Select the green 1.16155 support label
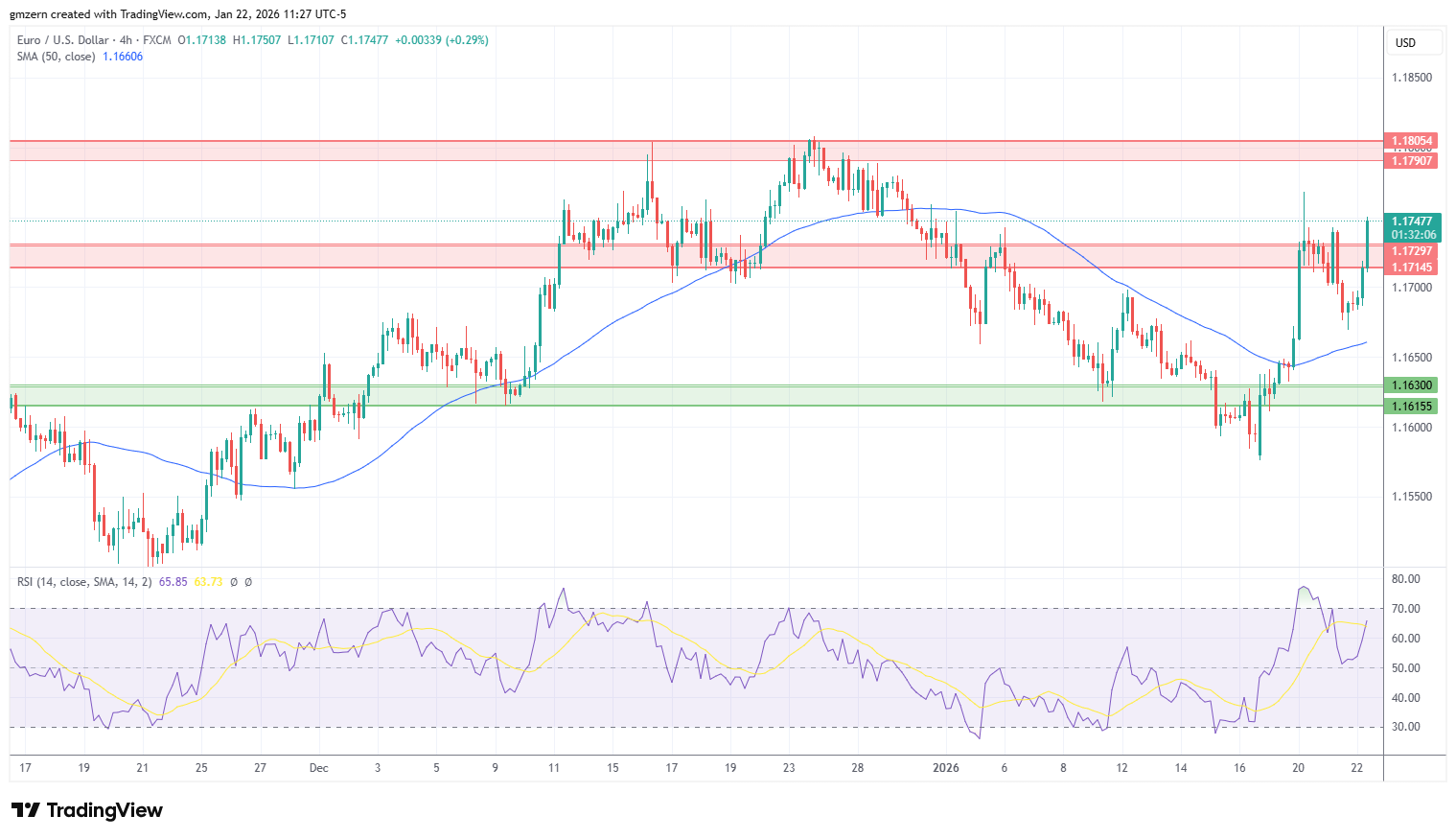This screenshot has width=1456, height=839. [x=1412, y=407]
